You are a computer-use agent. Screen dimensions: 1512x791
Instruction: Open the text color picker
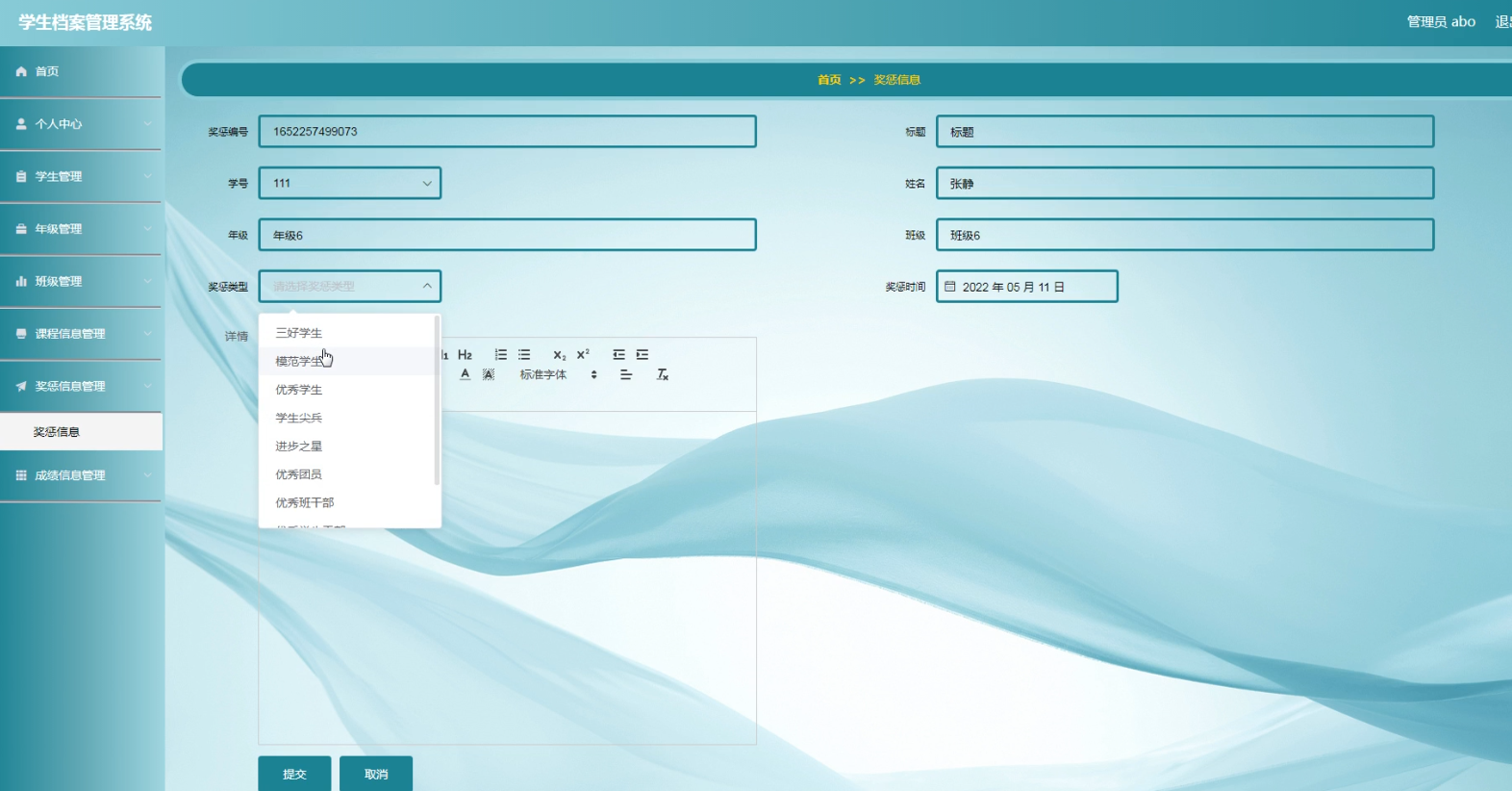point(465,374)
